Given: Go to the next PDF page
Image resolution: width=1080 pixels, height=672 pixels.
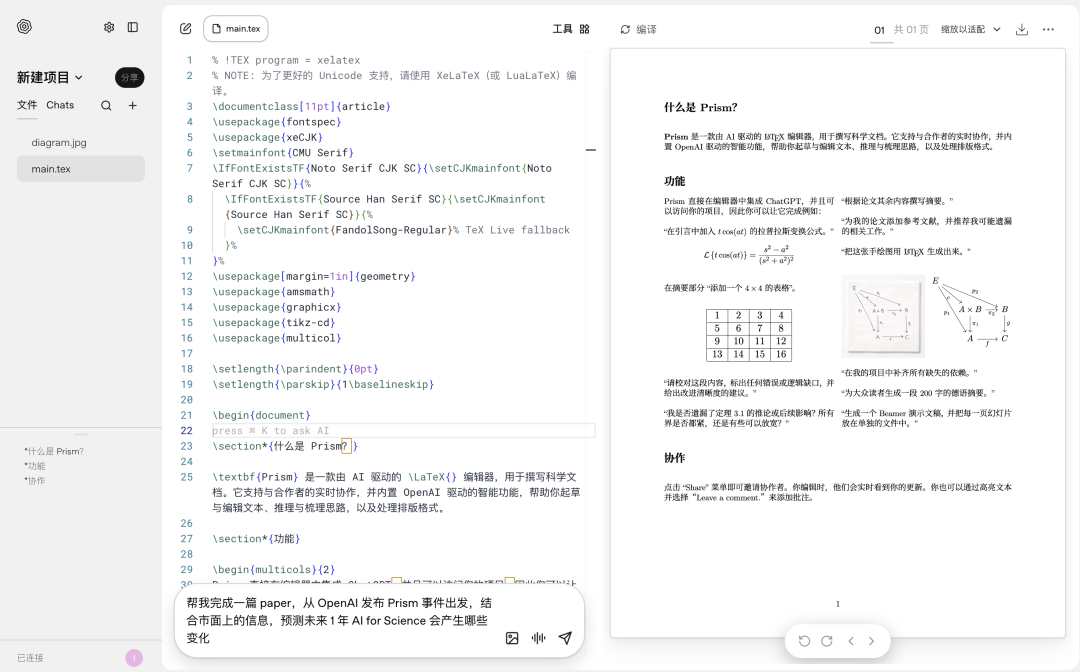Looking at the screenshot, I should 871,641.
